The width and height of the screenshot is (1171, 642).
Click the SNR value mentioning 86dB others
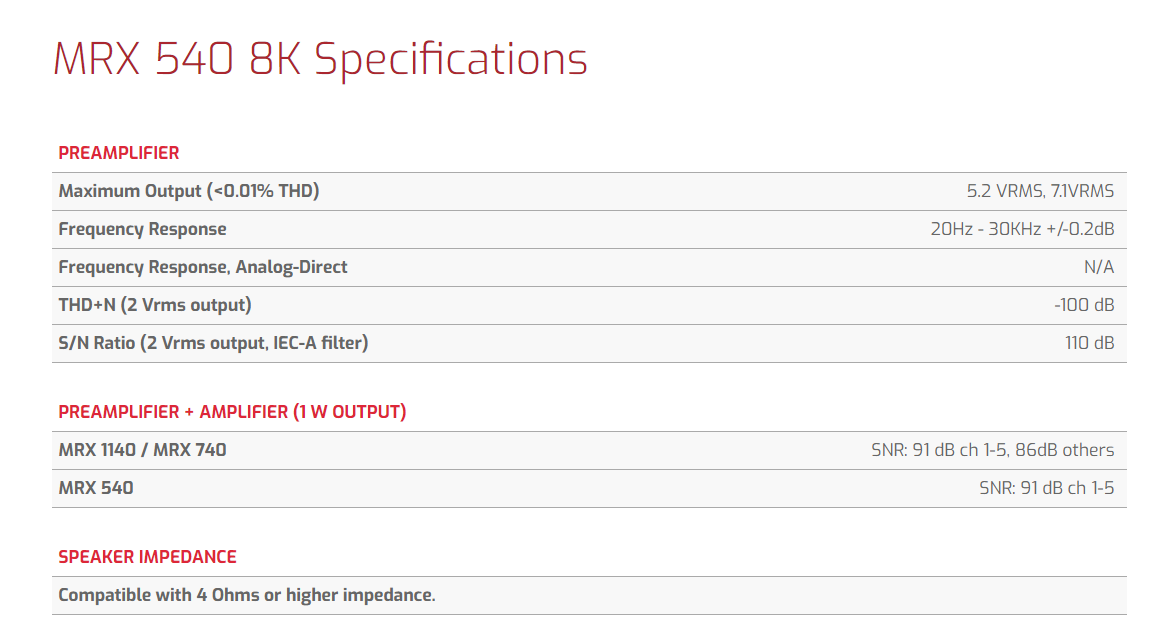[x=992, y=450]
